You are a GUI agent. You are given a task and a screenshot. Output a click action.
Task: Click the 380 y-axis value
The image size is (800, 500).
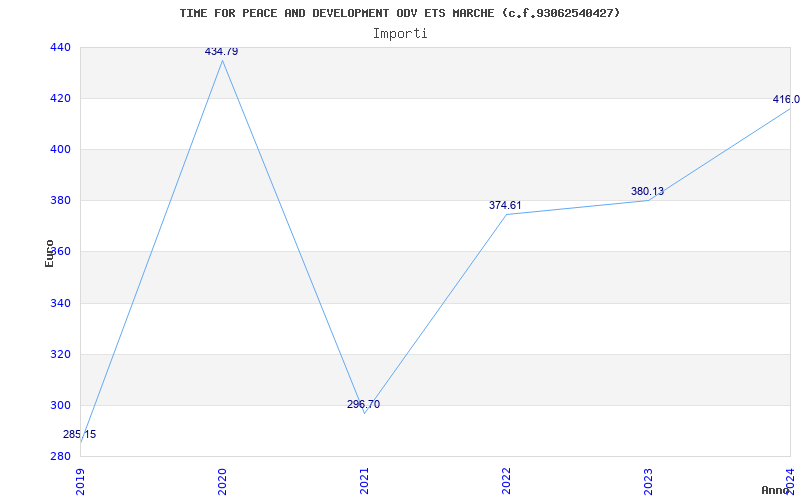tap(60, 201)
